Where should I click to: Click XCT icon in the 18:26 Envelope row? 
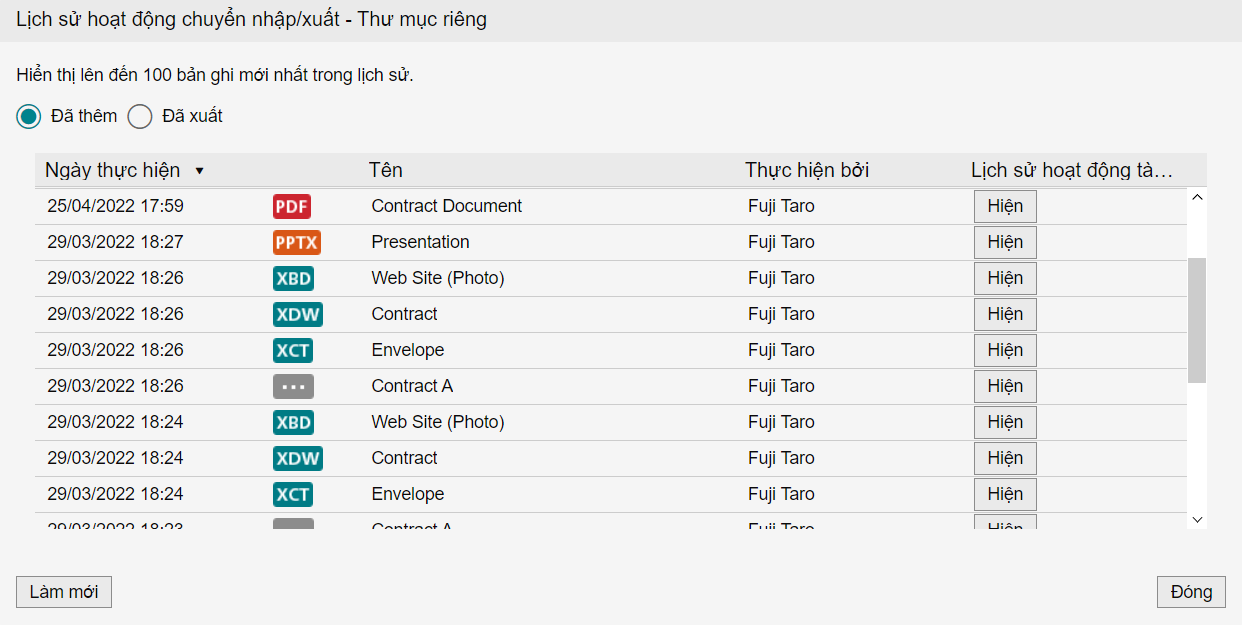point(292,350)
